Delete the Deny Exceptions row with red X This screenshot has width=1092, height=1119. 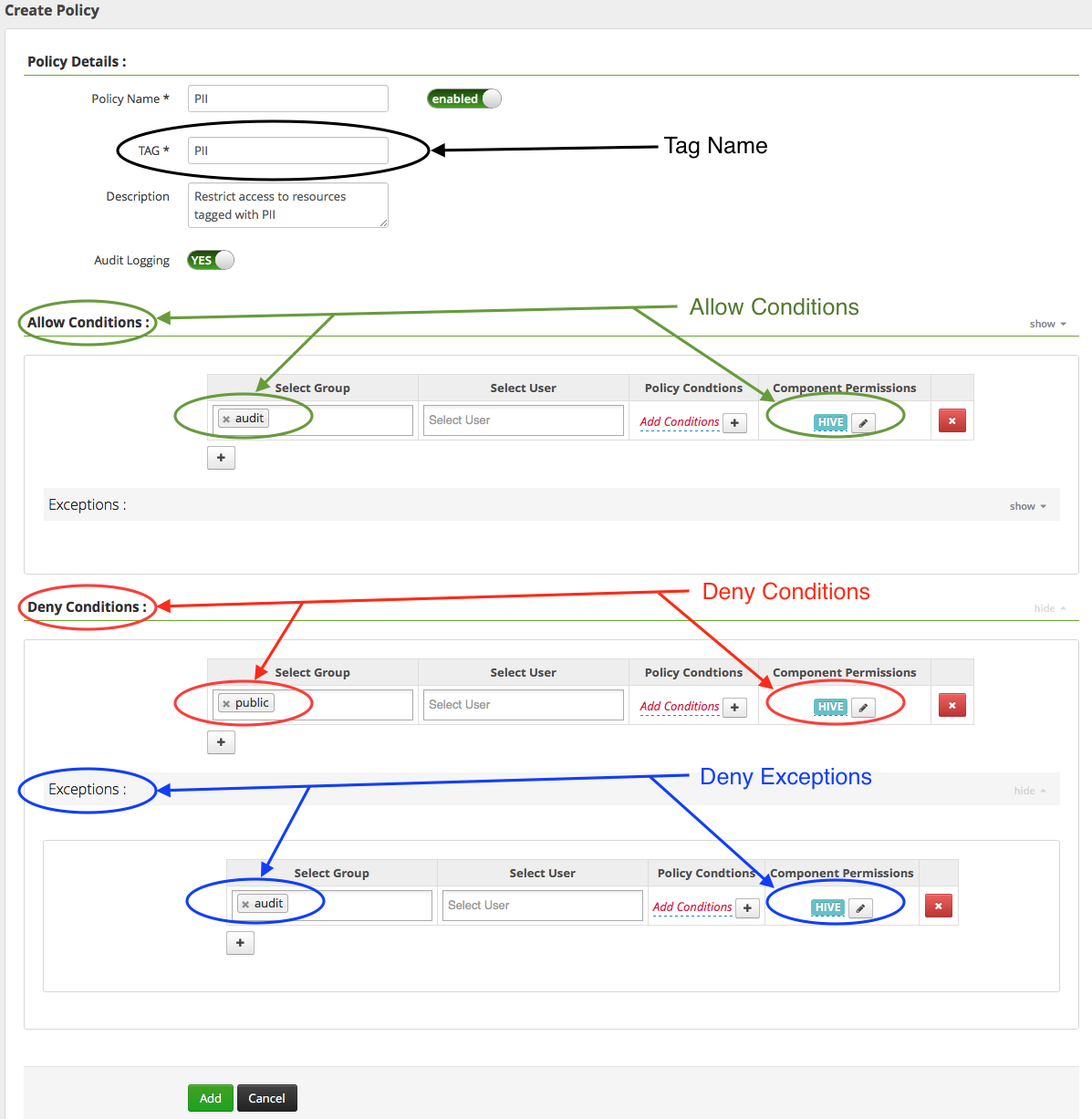pos(938,907)
